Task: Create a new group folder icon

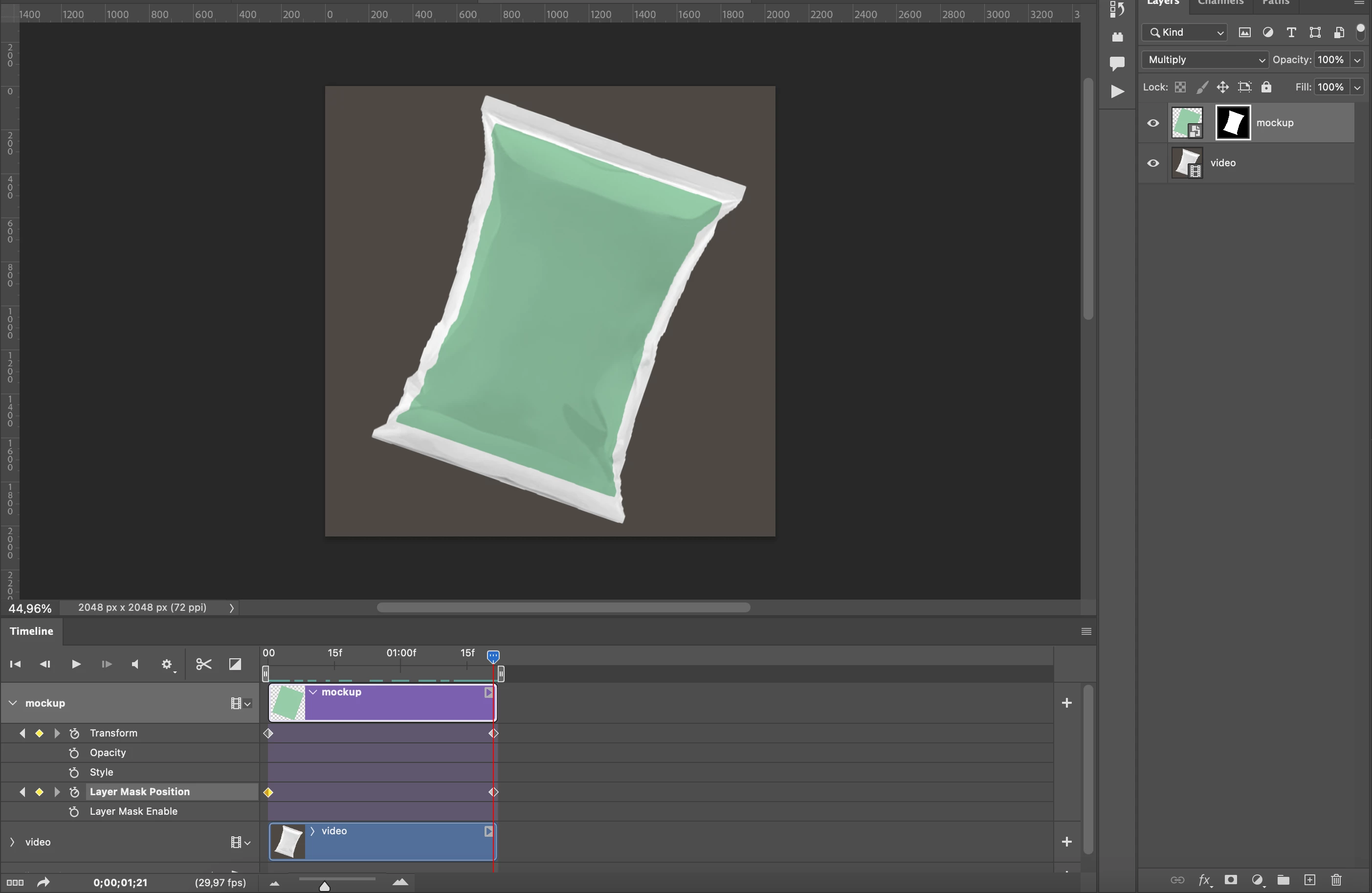Action: pyautogui.click(x=1283, y=880)
